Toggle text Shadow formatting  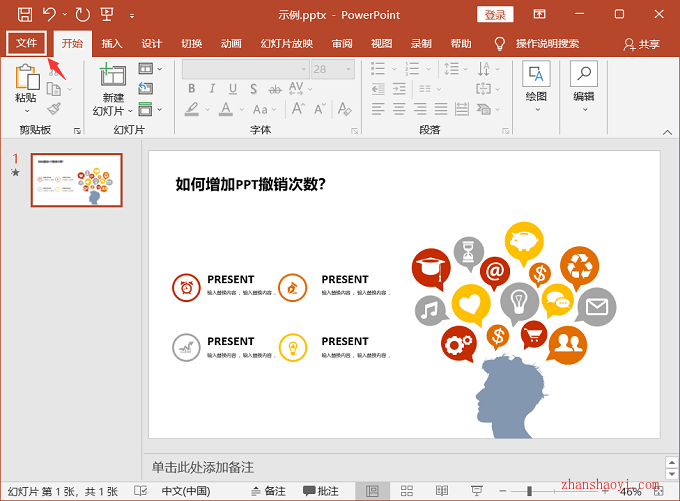coord(254,89)
